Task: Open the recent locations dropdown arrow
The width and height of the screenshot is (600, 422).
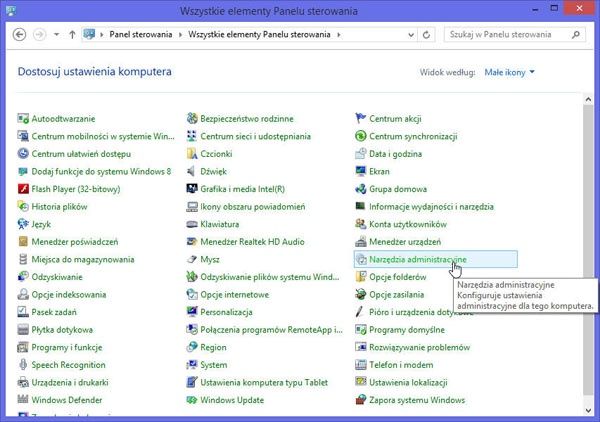Action: click(56, 34)
